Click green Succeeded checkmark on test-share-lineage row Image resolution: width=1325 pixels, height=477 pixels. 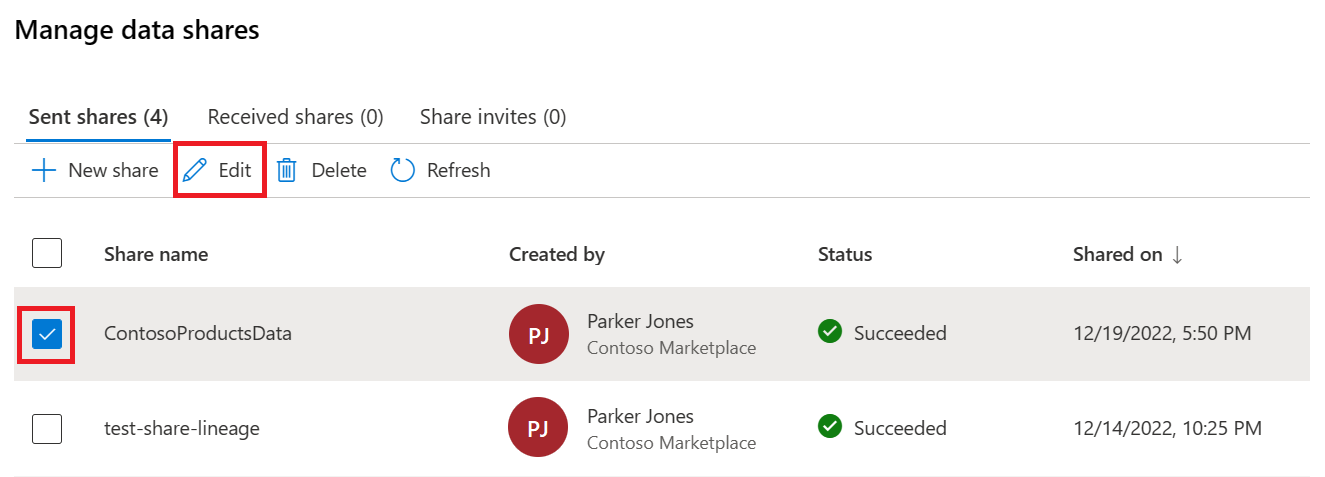(x=829, y=427)
